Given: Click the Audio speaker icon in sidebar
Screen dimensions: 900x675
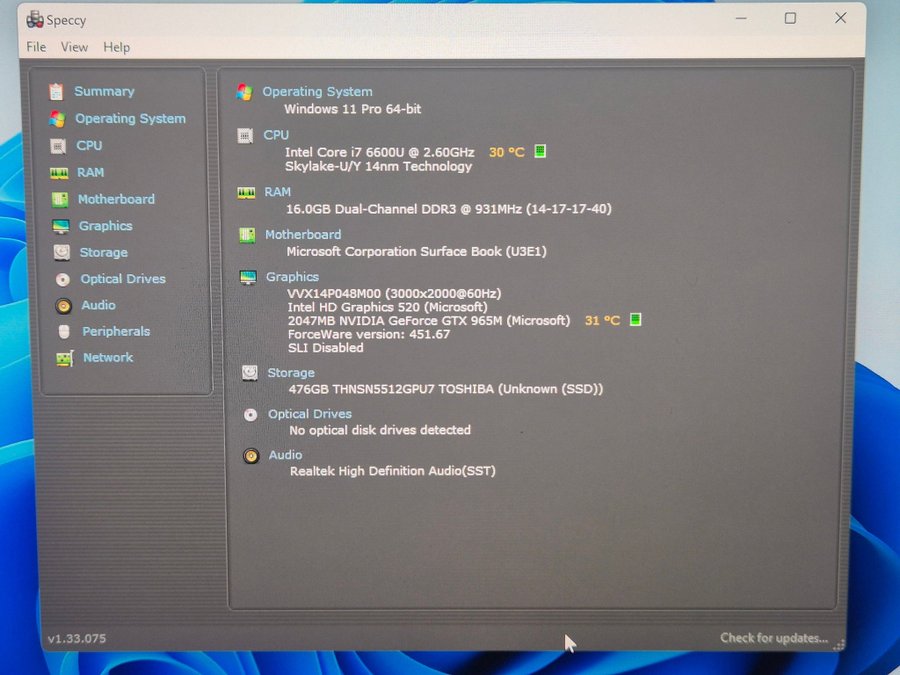Looking at the screenshot, I should coord(63,306).
